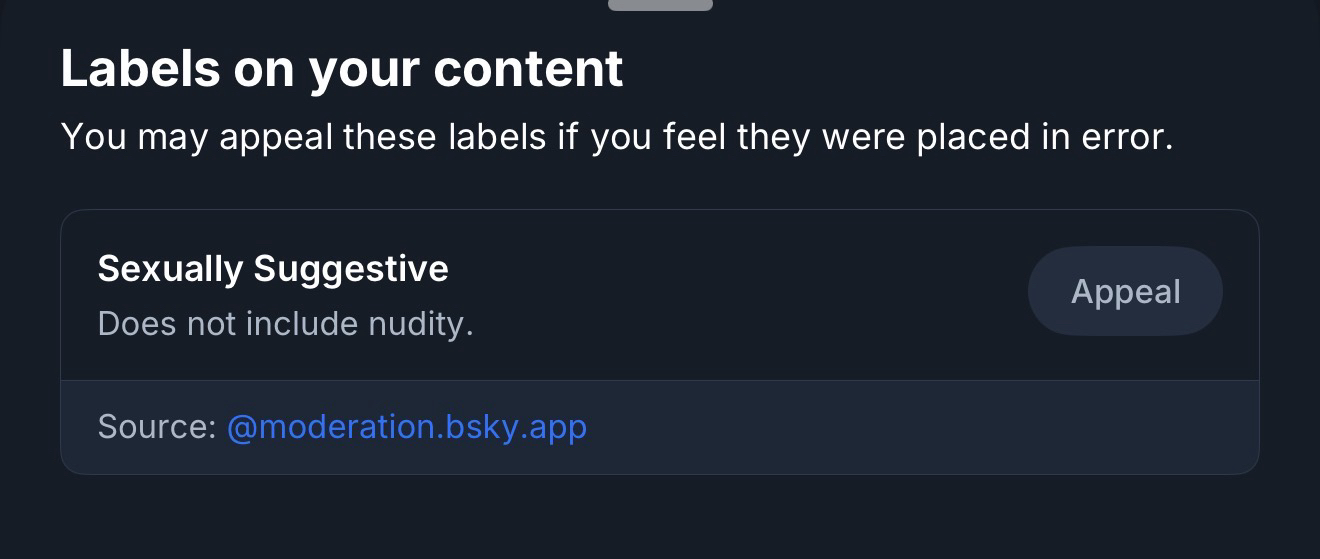Viewport: 1320px width, 559px height.
Task: Visit the Bluesky moderation service profile
Action: (406, 427)
